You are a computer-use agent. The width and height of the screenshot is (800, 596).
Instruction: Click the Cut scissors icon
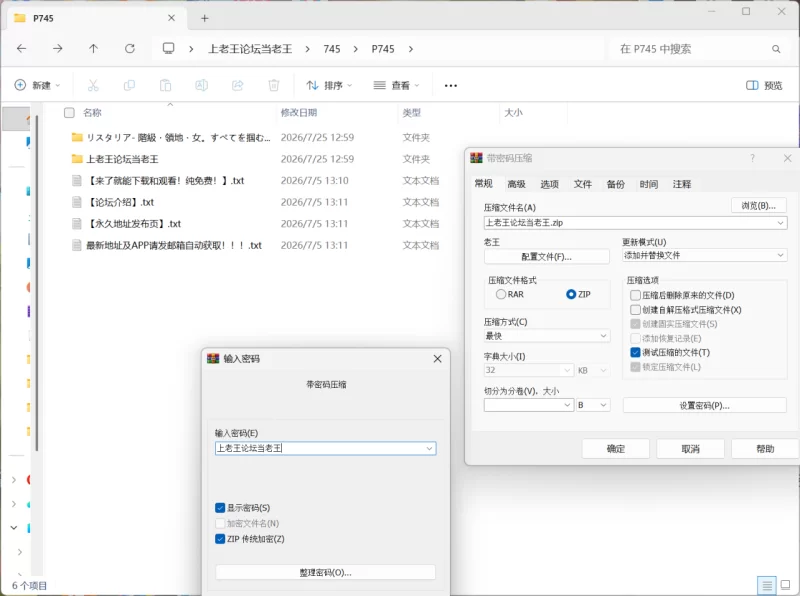[x=93, y=85]
